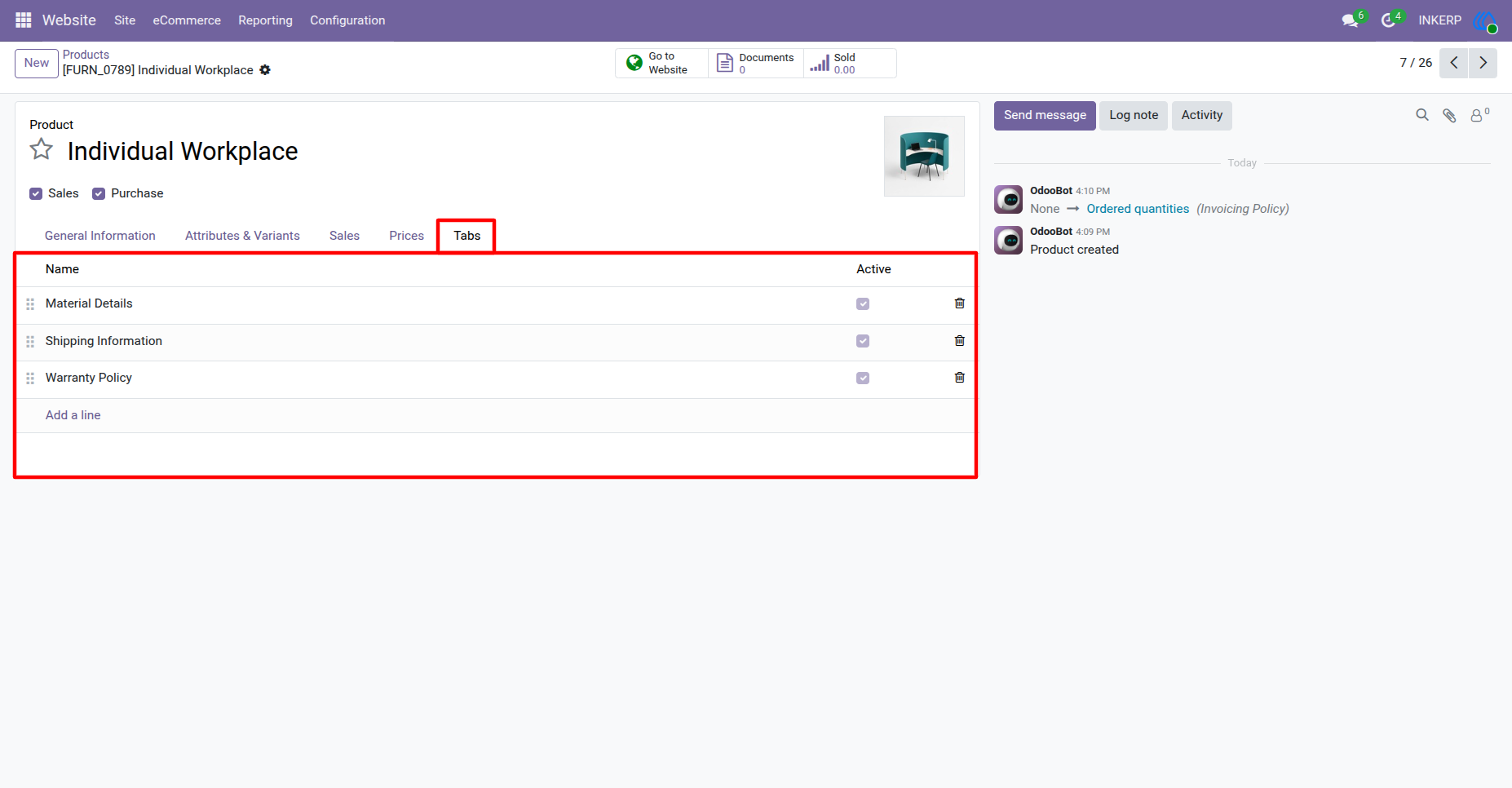Grab the Shipping Information row drag handle

pyautogui.click(x=30, y=342)
